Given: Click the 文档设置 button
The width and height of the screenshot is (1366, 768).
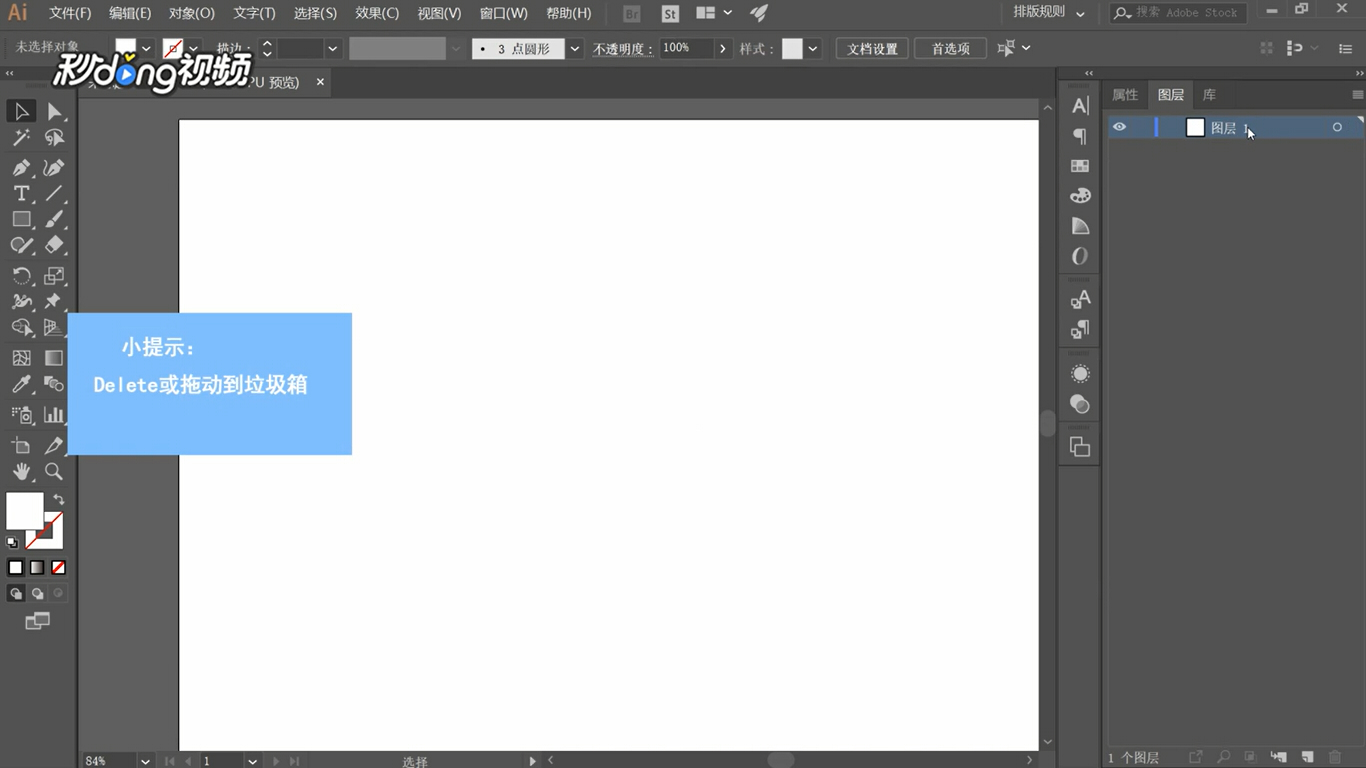Looking at the screenshot, I should 872,48.
